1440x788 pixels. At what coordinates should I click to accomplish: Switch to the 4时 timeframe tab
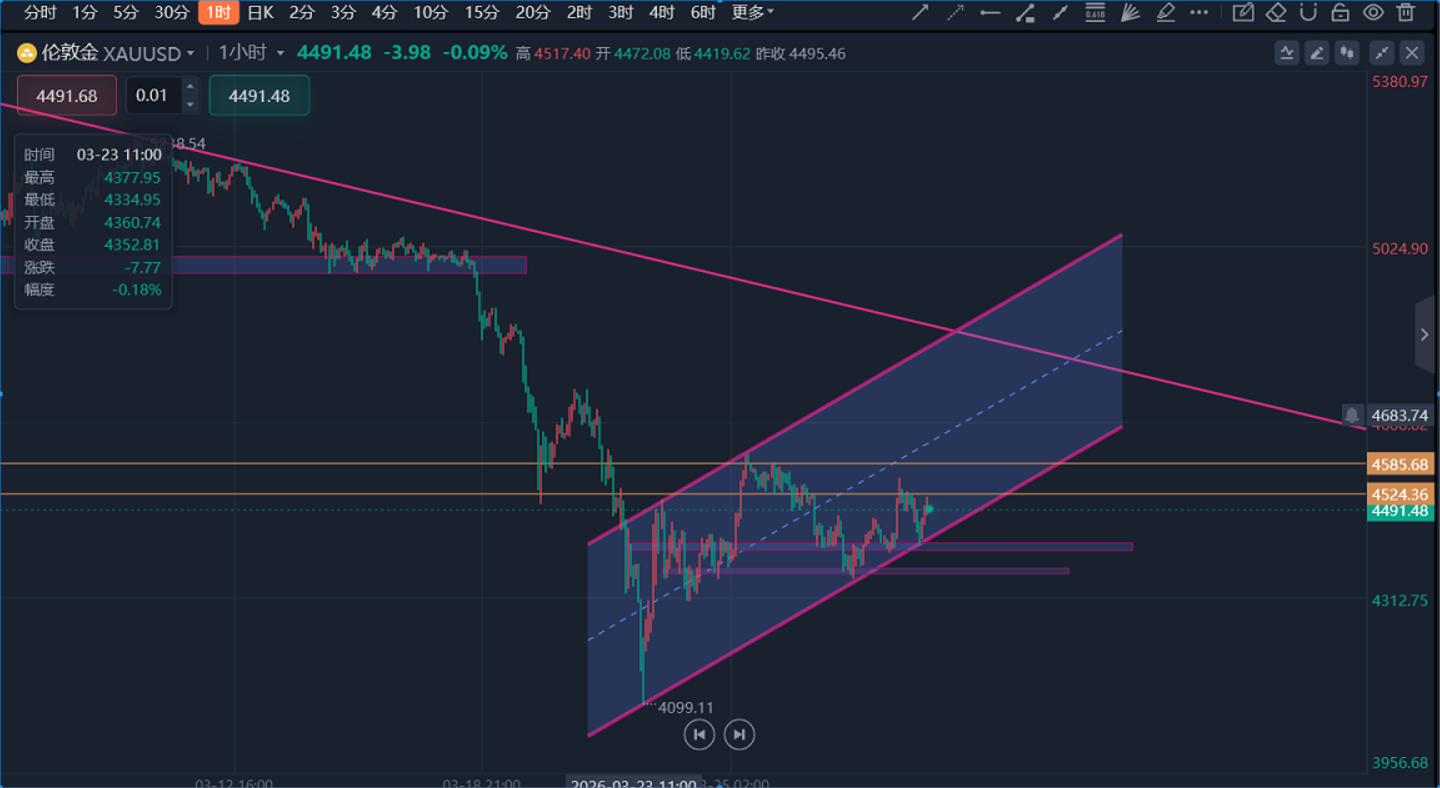click(x=661, y=13)
